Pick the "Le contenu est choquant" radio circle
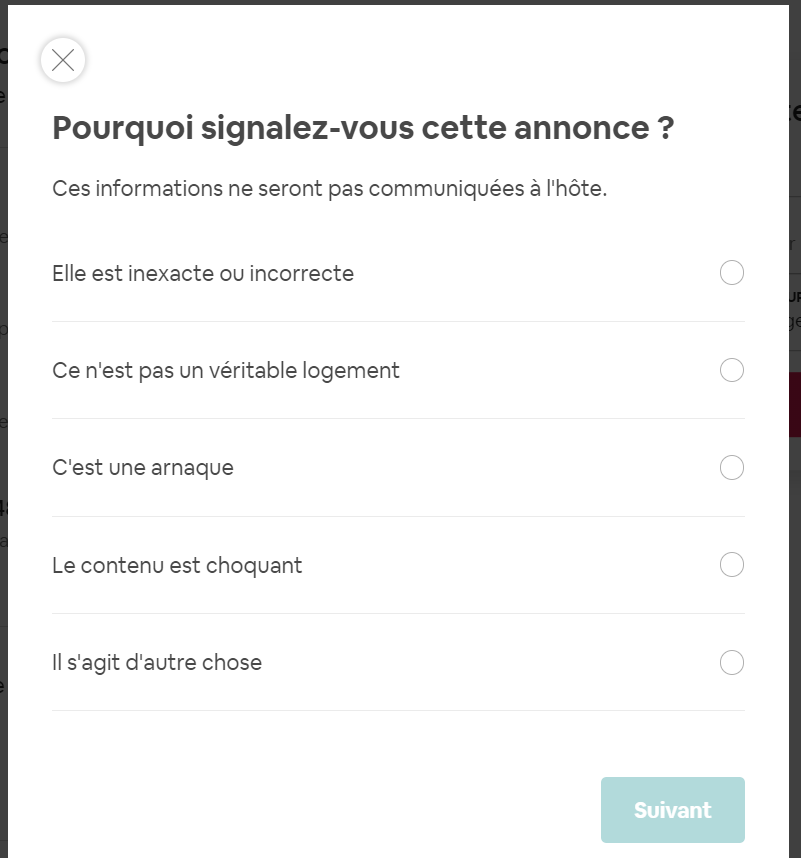The image size is (801, 858). [x=732, y=565]
